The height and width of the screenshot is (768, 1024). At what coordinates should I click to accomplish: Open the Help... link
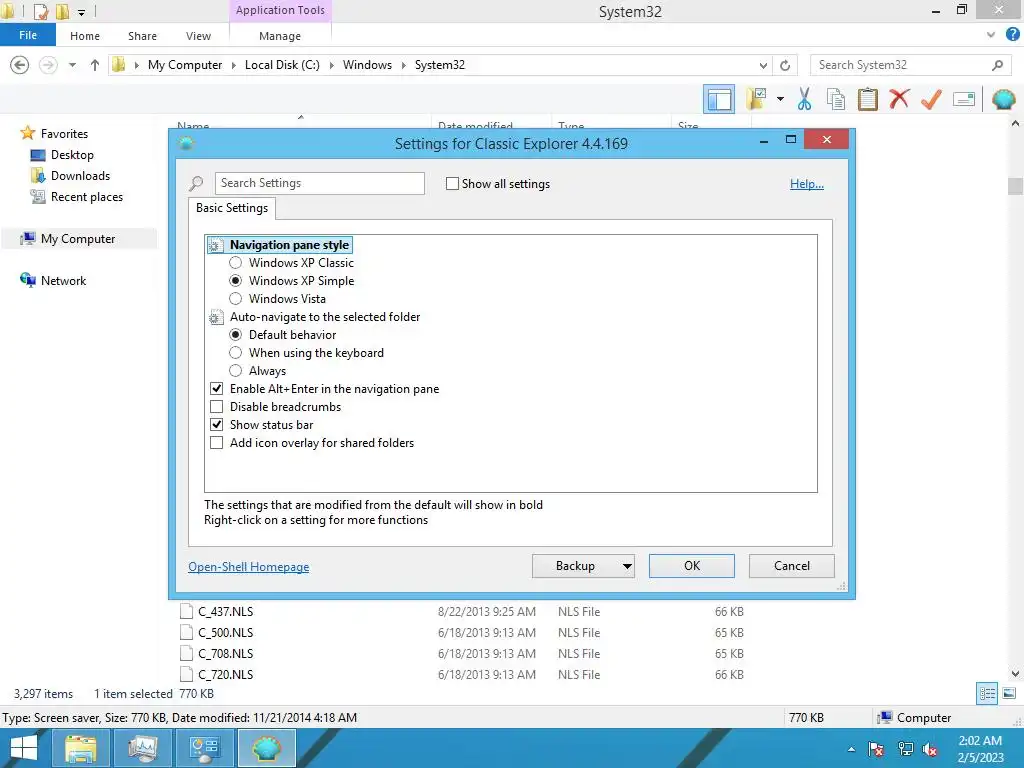click(807, 184)
